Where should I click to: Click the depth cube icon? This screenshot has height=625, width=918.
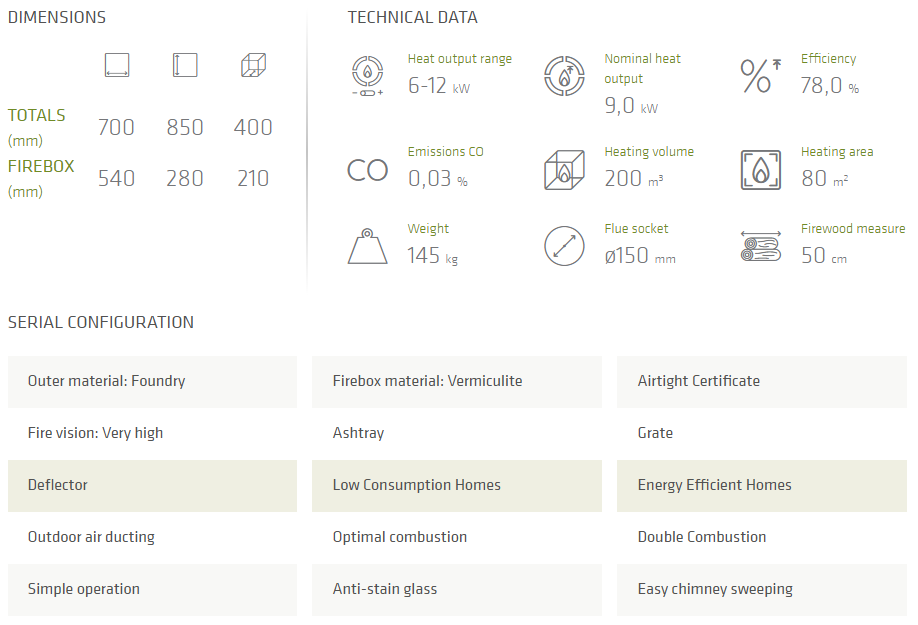(253, 66)
